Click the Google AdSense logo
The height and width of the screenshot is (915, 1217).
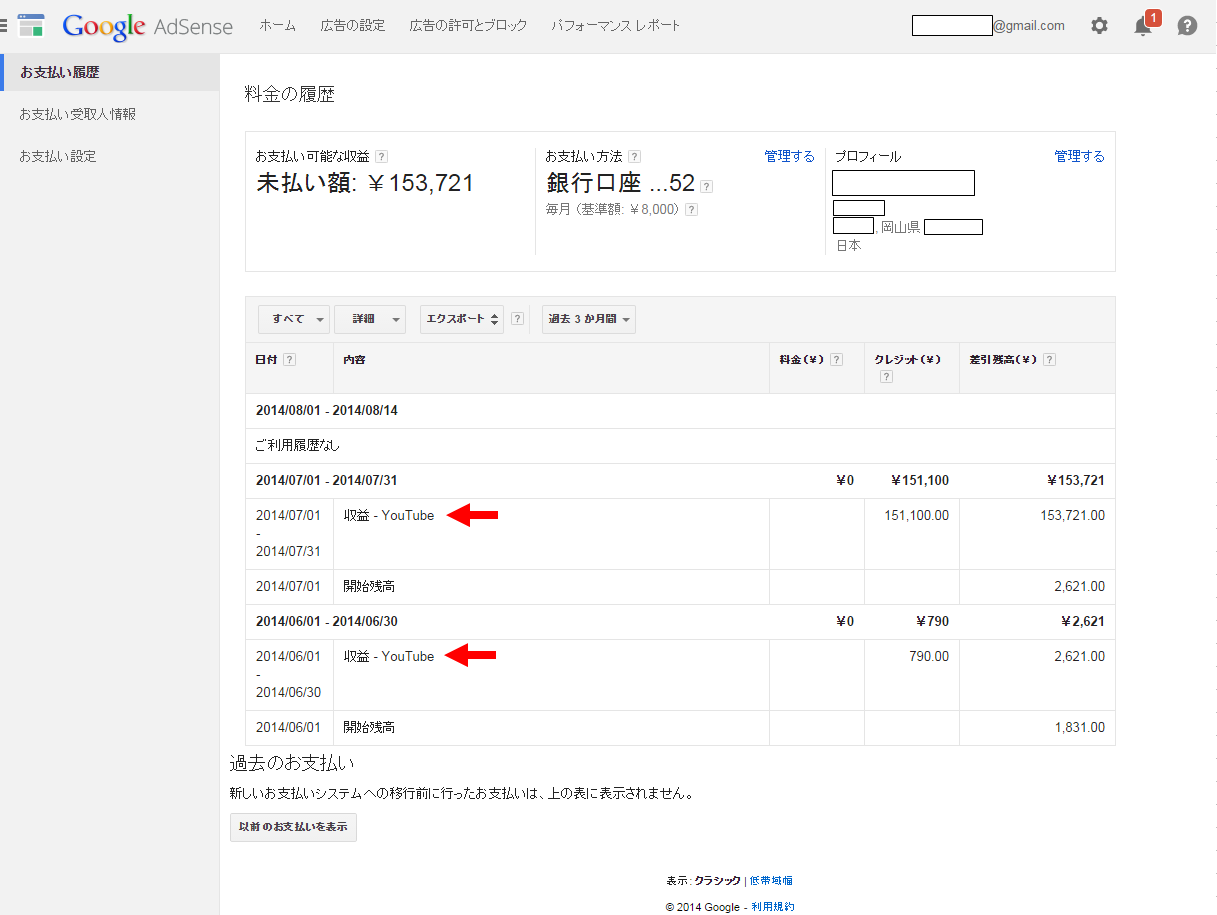point(147,26)
